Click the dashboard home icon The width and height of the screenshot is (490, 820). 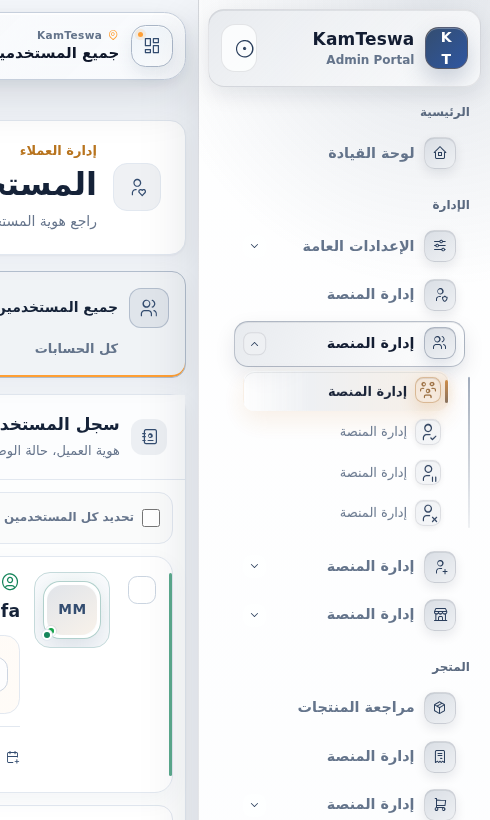click(440, 153)
